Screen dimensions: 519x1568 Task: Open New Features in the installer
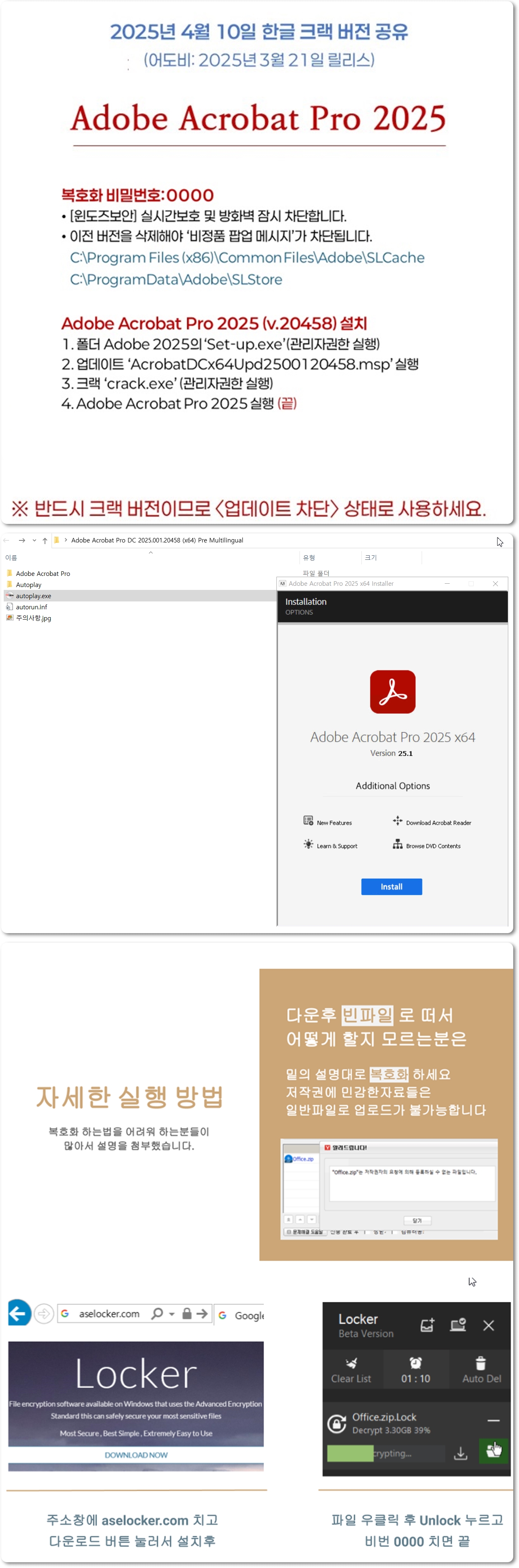click(x=327, y=822)
